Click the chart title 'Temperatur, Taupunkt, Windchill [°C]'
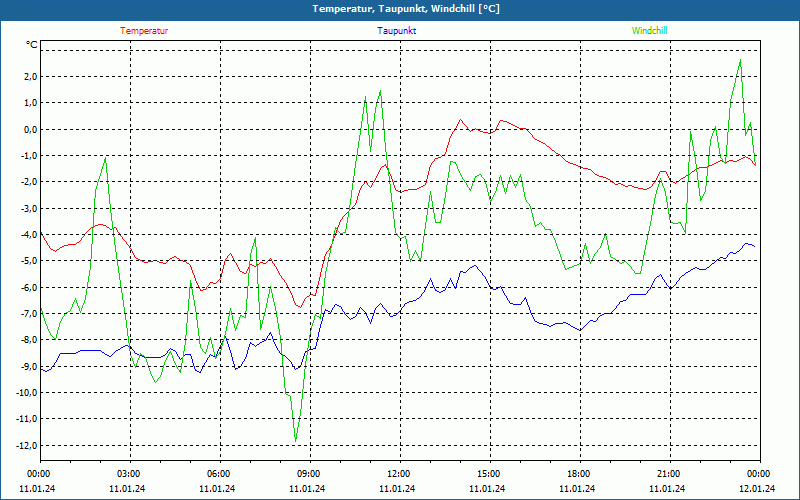This screenshot has height=500, width=800. tap(406, 9)
